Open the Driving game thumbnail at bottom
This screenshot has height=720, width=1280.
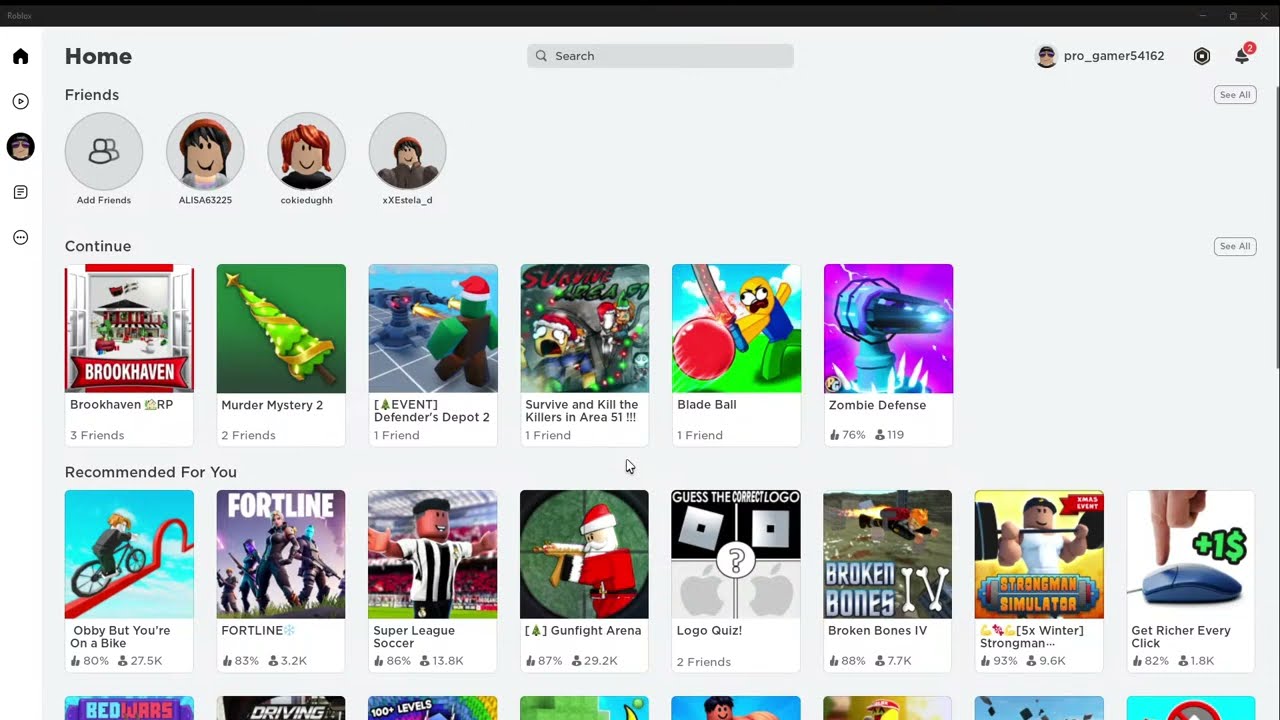(281, 708)
